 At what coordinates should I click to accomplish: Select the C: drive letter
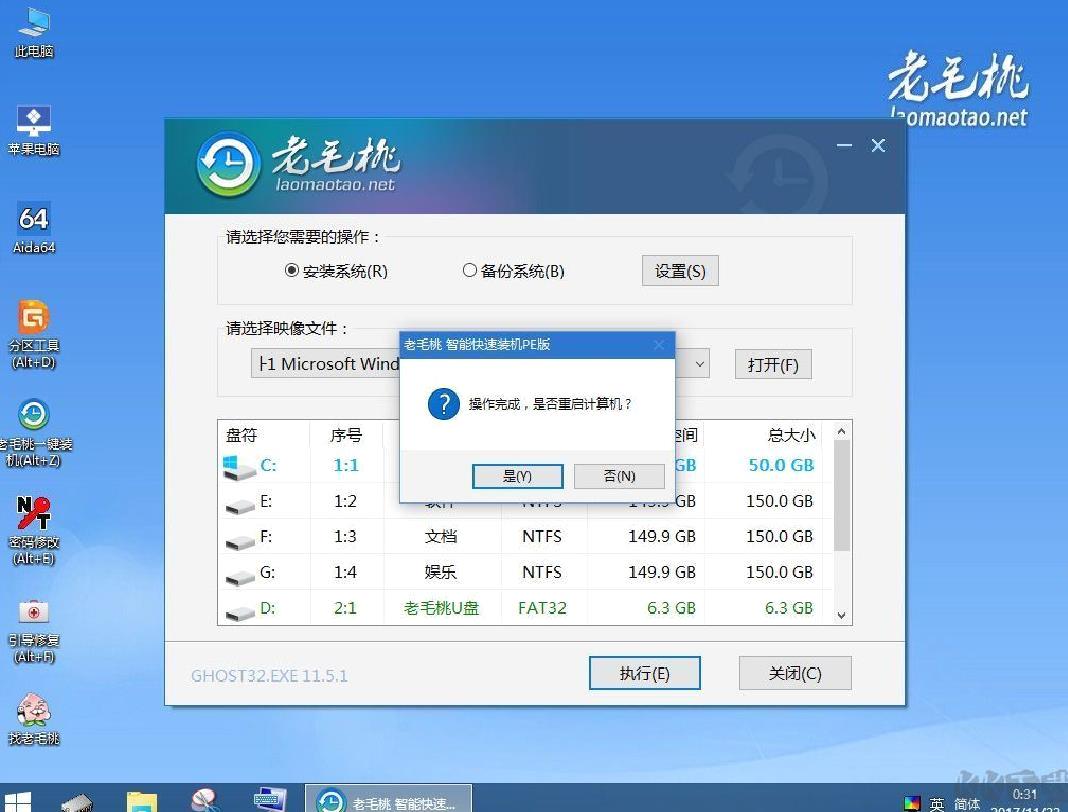[268, 465]
